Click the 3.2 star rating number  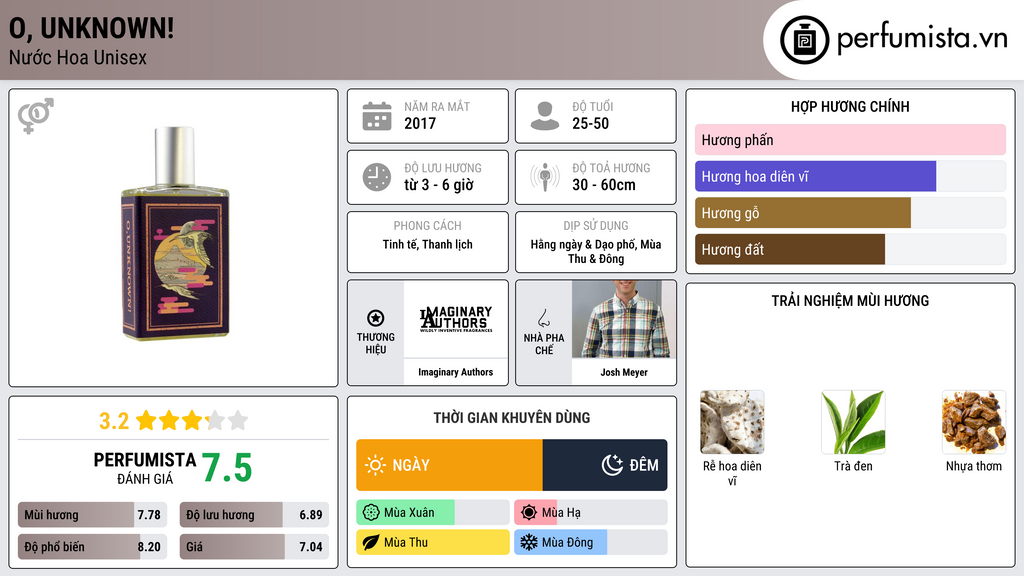point(114,421)
